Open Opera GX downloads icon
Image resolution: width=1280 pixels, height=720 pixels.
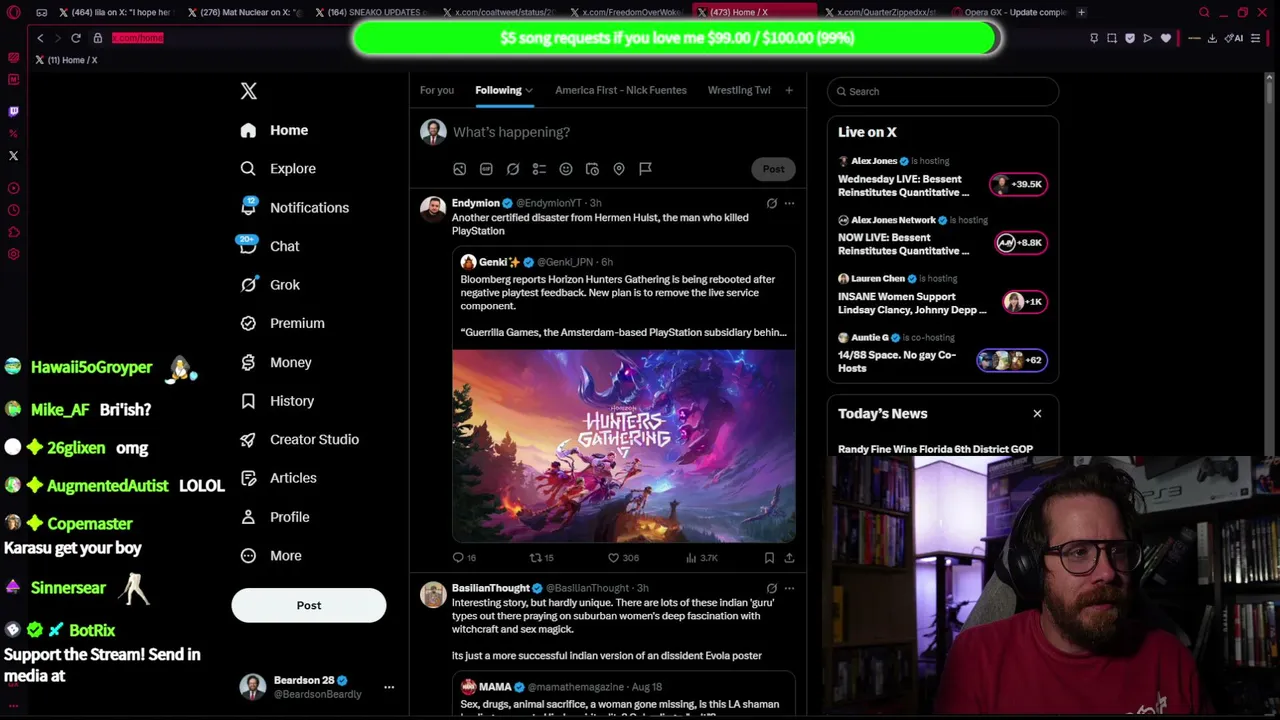1211,38
